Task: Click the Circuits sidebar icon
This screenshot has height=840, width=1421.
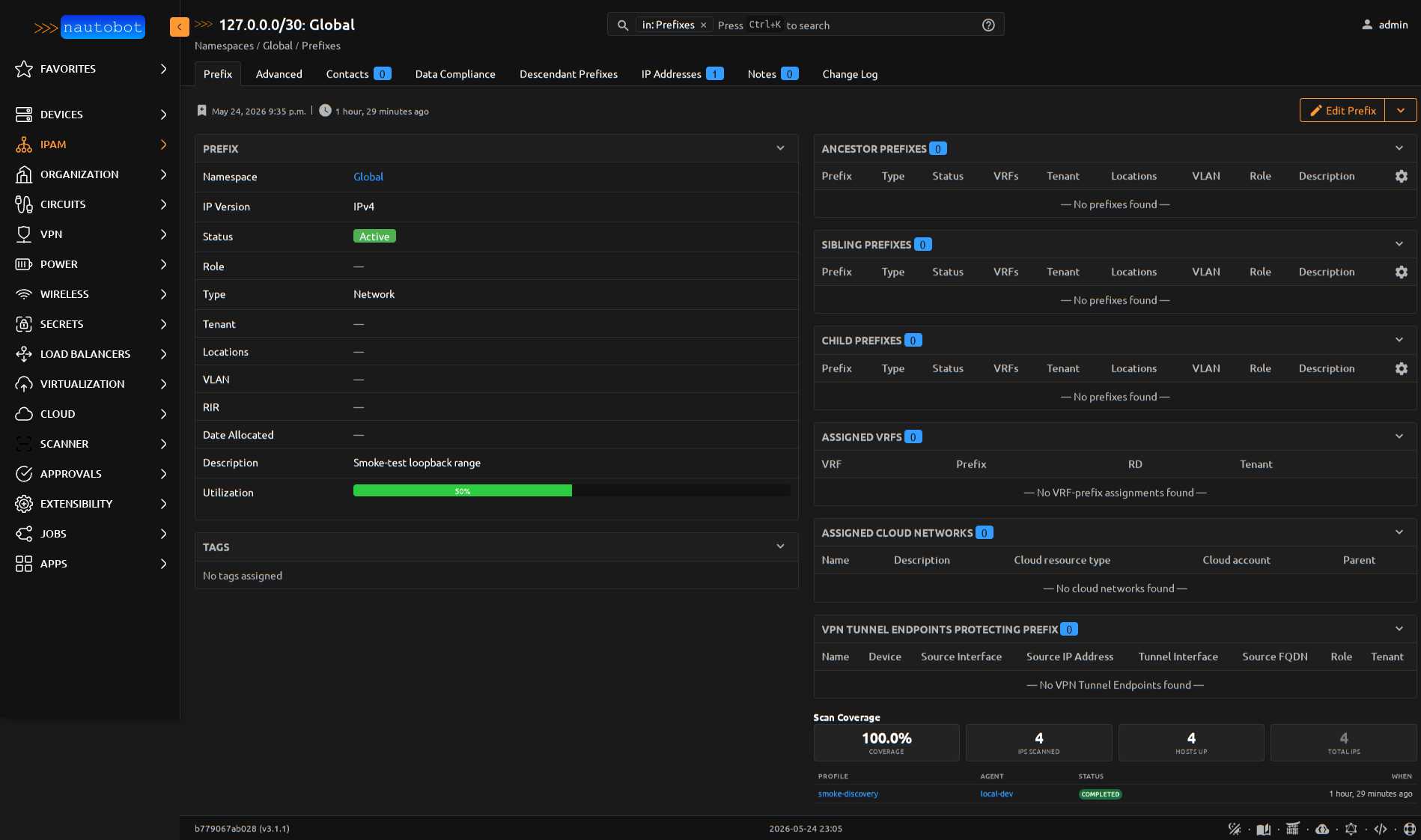Action: [x=24, y=204]
